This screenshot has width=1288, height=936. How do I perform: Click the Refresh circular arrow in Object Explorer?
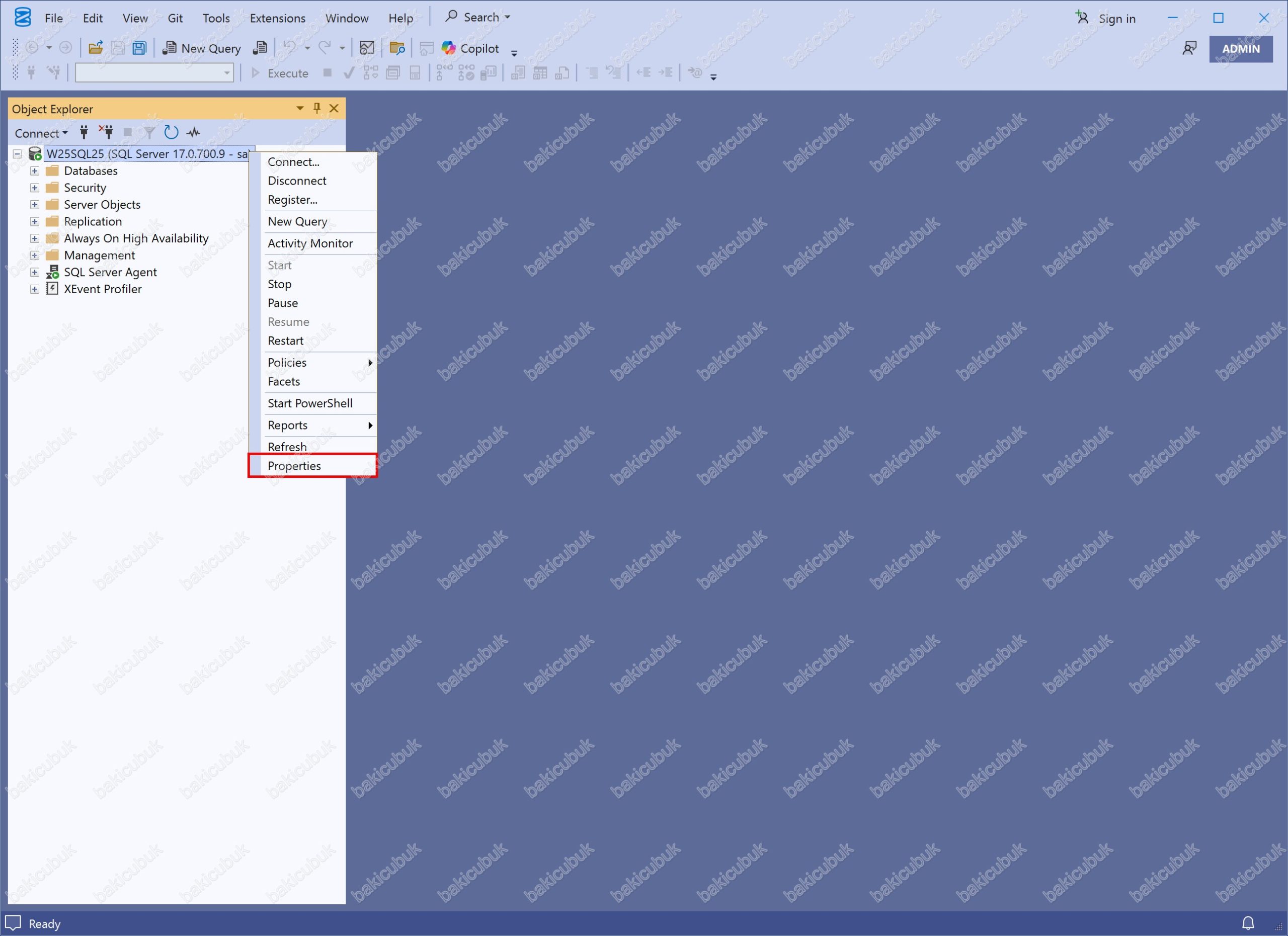(171, 133)
